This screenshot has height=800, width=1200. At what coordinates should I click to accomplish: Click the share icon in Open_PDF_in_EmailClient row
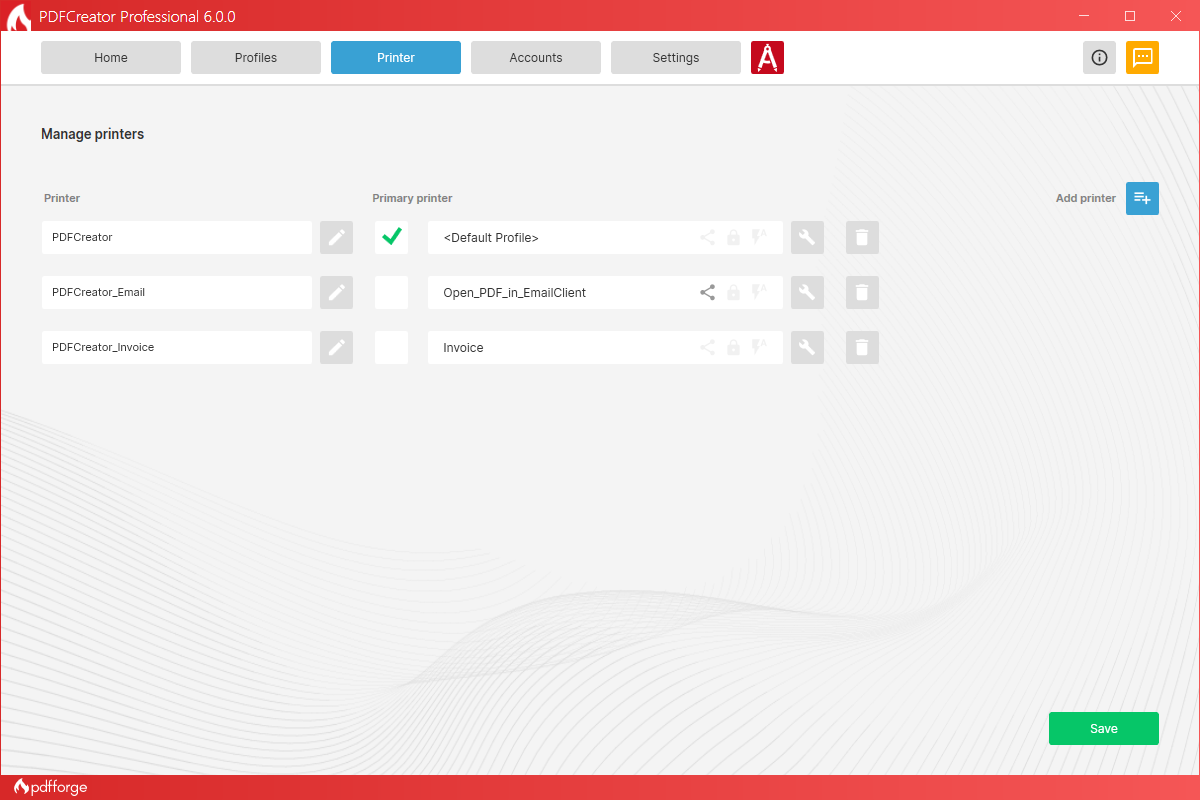[x=707, y=293]
